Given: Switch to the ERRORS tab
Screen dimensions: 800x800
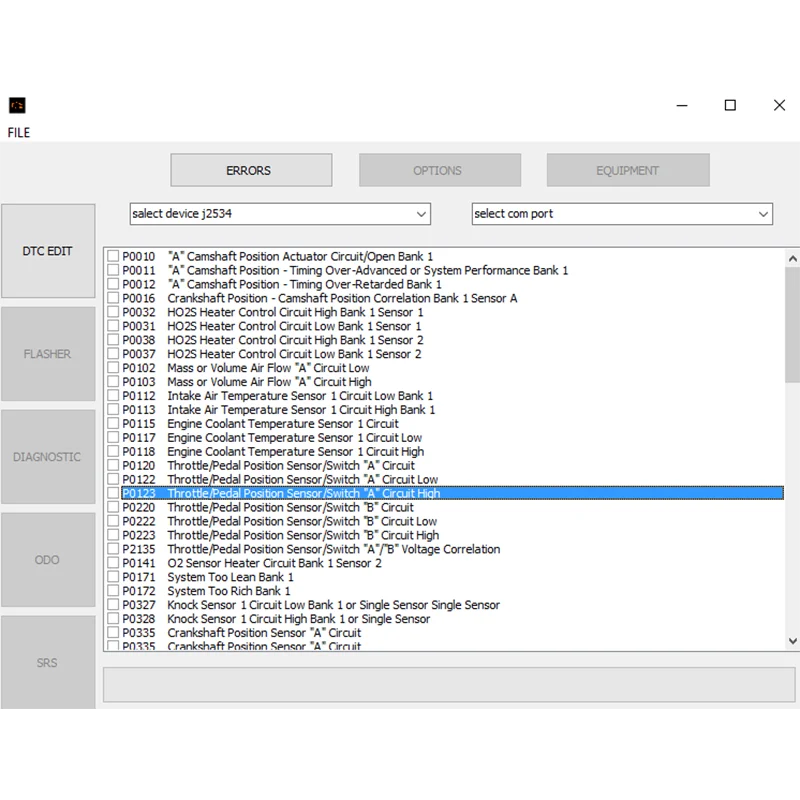Looking at the screenshot, I should (250, 170).
